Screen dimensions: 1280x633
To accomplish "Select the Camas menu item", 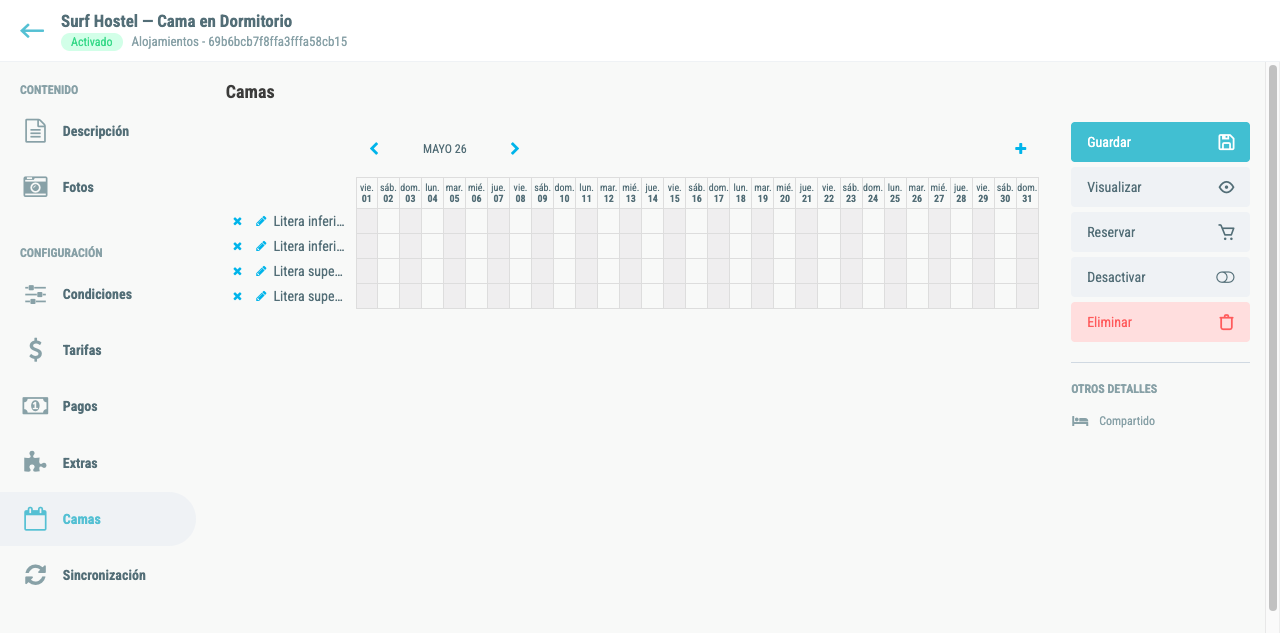I will (x=98, y=519).
